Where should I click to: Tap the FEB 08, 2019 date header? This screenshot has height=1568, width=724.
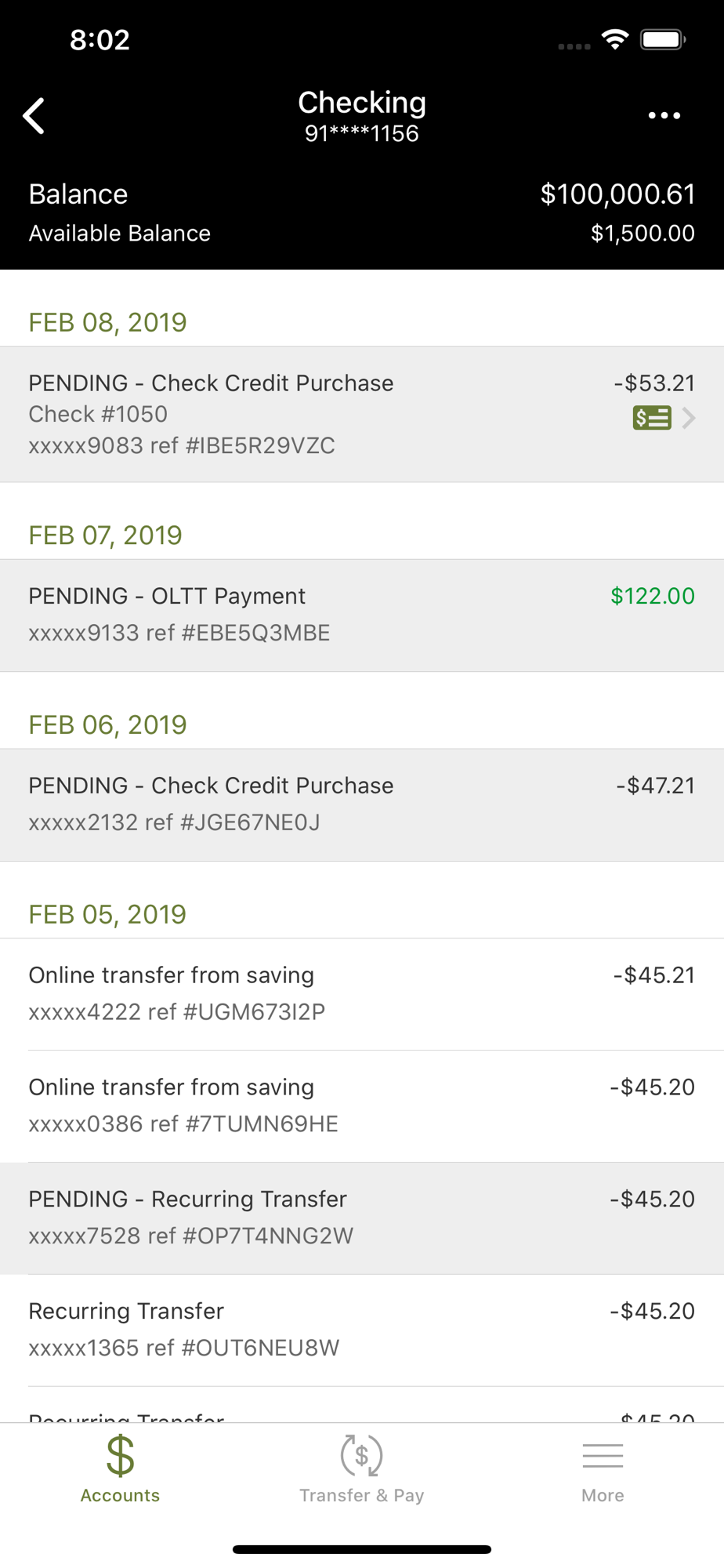107,322
